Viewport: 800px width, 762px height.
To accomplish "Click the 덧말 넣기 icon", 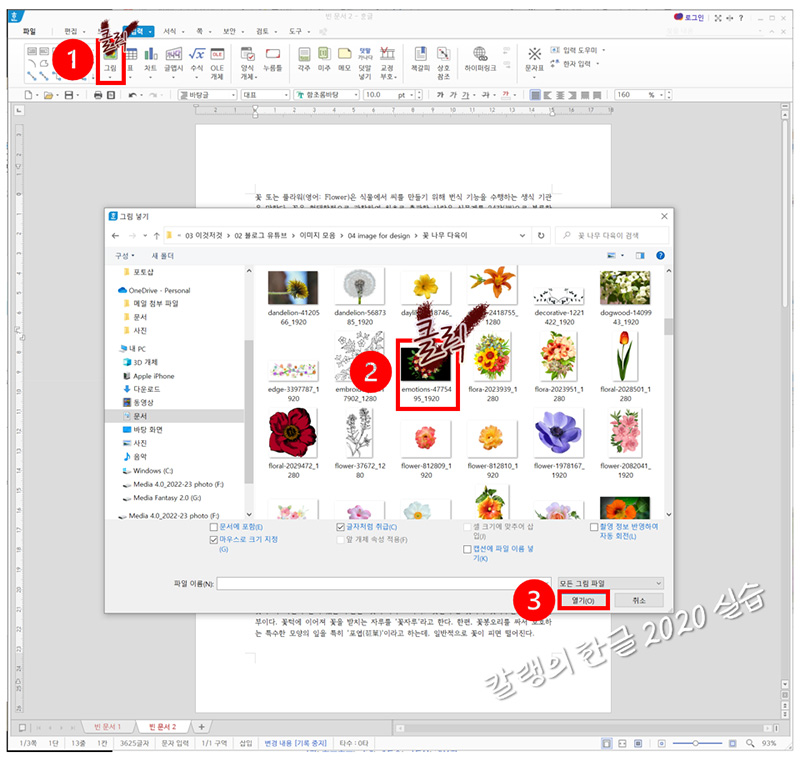I will pos(365,62).
